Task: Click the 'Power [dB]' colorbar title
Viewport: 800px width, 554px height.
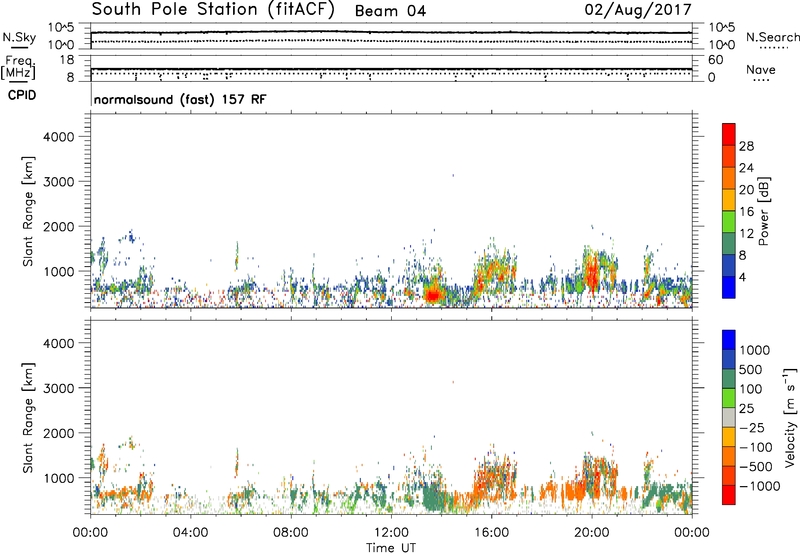Action: (764, 211)
